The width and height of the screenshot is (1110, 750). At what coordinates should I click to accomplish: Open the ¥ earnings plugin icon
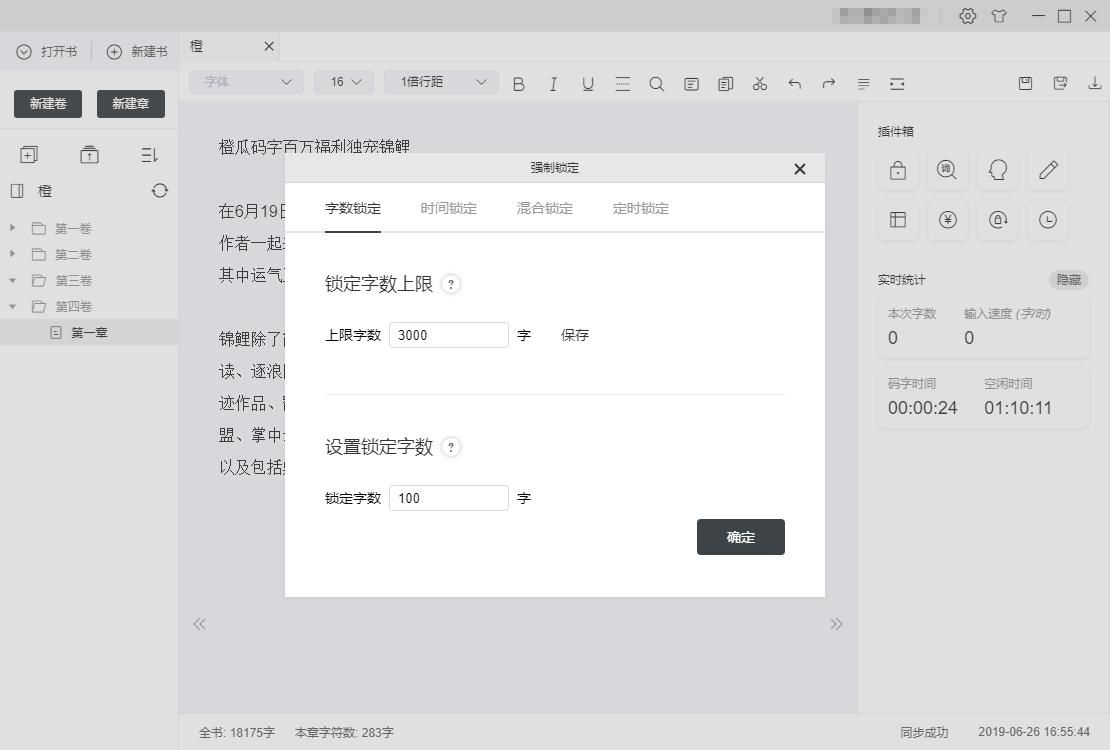[947, 220]
